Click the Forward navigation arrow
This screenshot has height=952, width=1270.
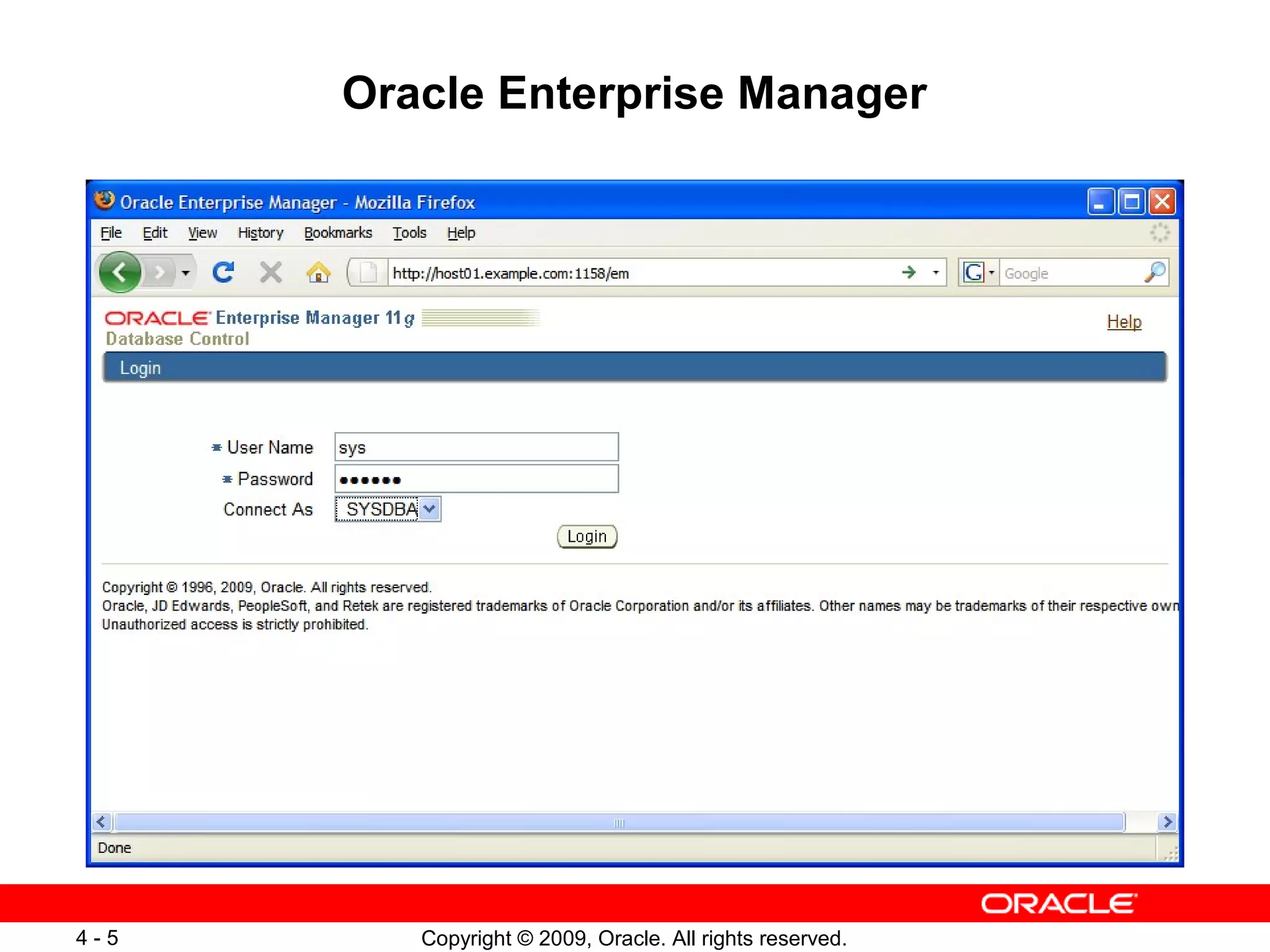161,272
